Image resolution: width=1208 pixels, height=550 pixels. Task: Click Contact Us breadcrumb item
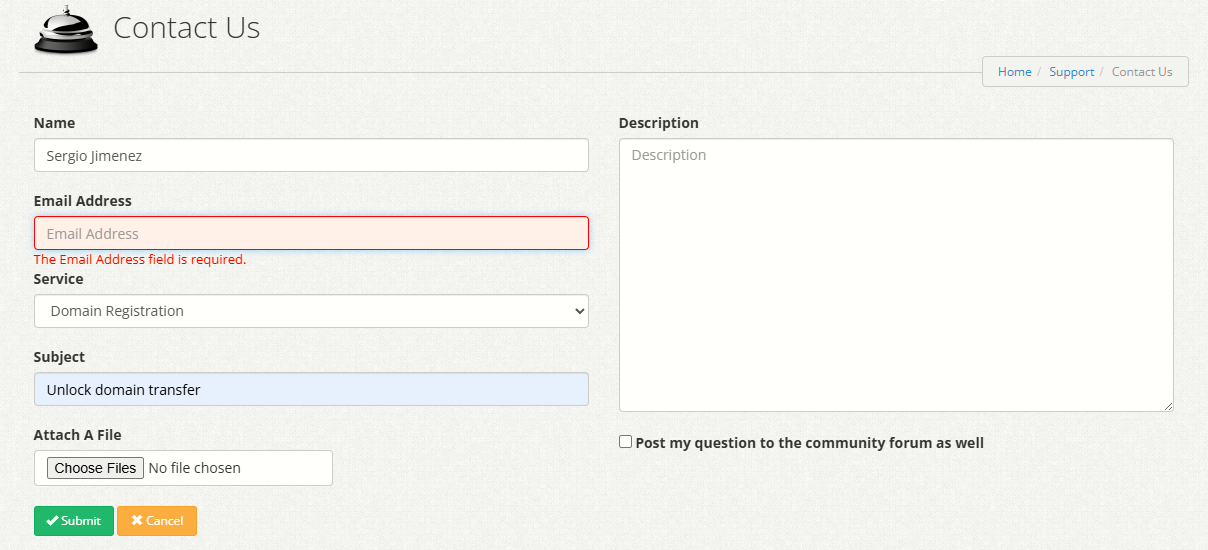[x=1142, y=72]
